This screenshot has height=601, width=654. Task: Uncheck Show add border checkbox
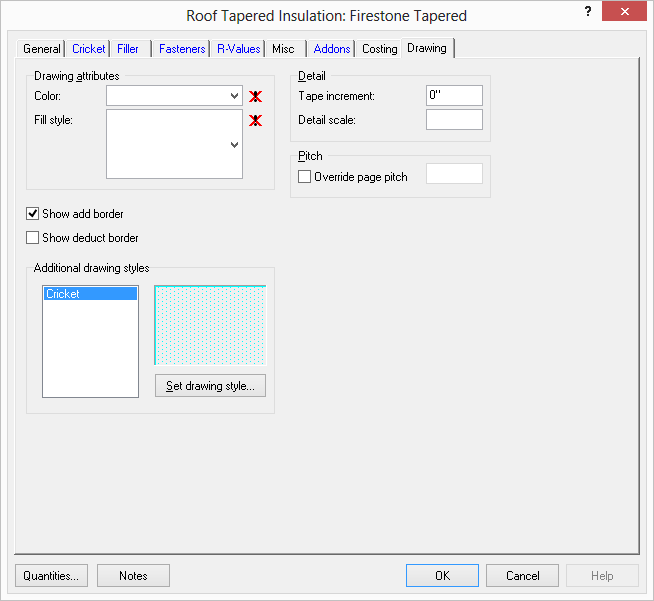click(x=33, y=214)
